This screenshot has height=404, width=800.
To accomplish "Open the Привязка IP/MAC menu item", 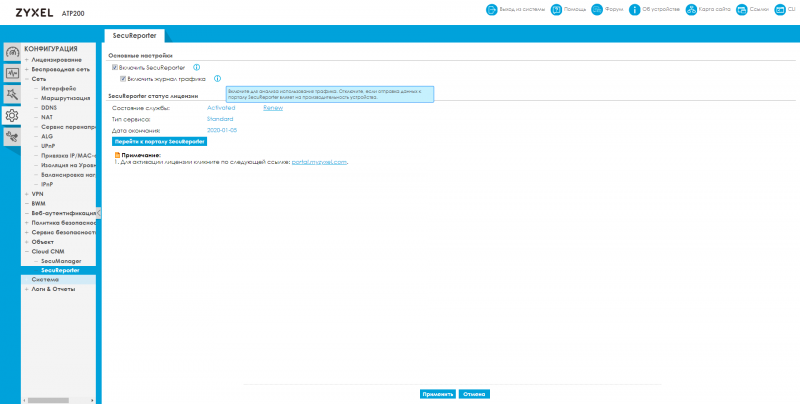I will [x=68, y=156].
